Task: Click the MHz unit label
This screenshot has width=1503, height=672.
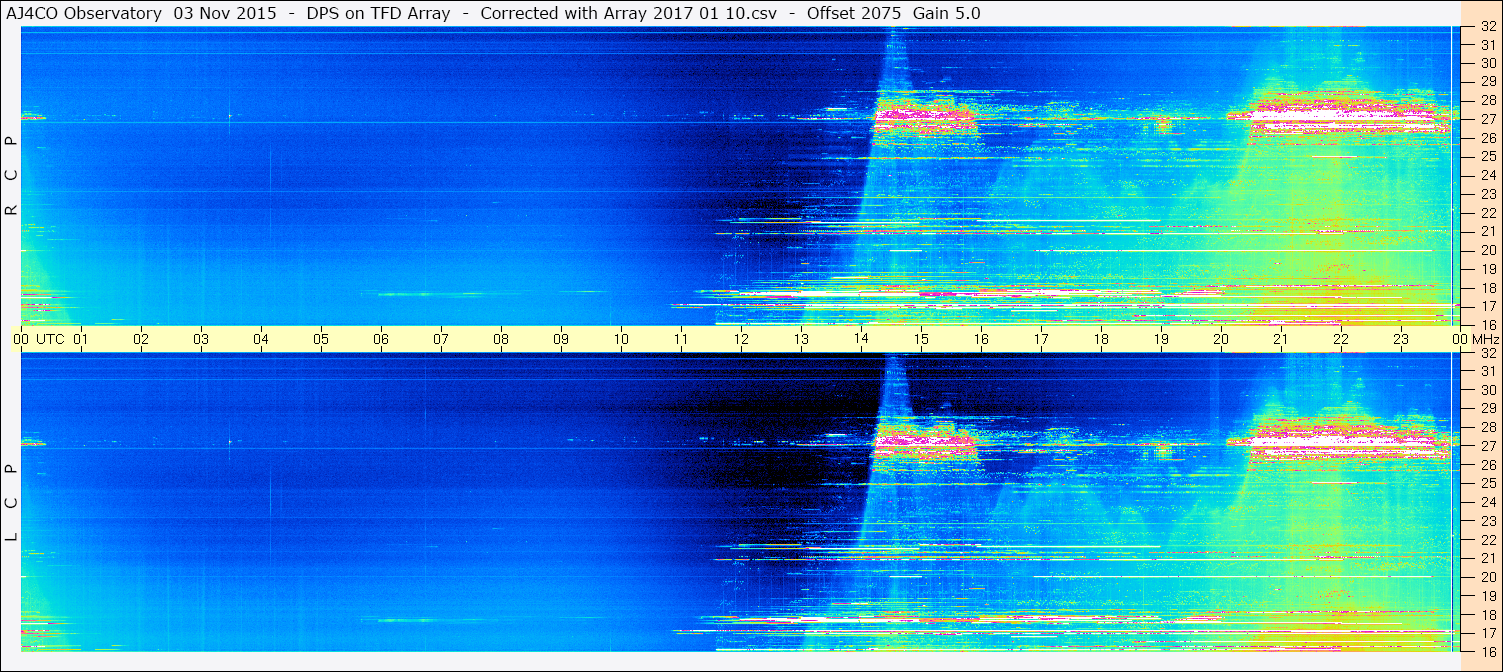Action: tap(1484, 339)
